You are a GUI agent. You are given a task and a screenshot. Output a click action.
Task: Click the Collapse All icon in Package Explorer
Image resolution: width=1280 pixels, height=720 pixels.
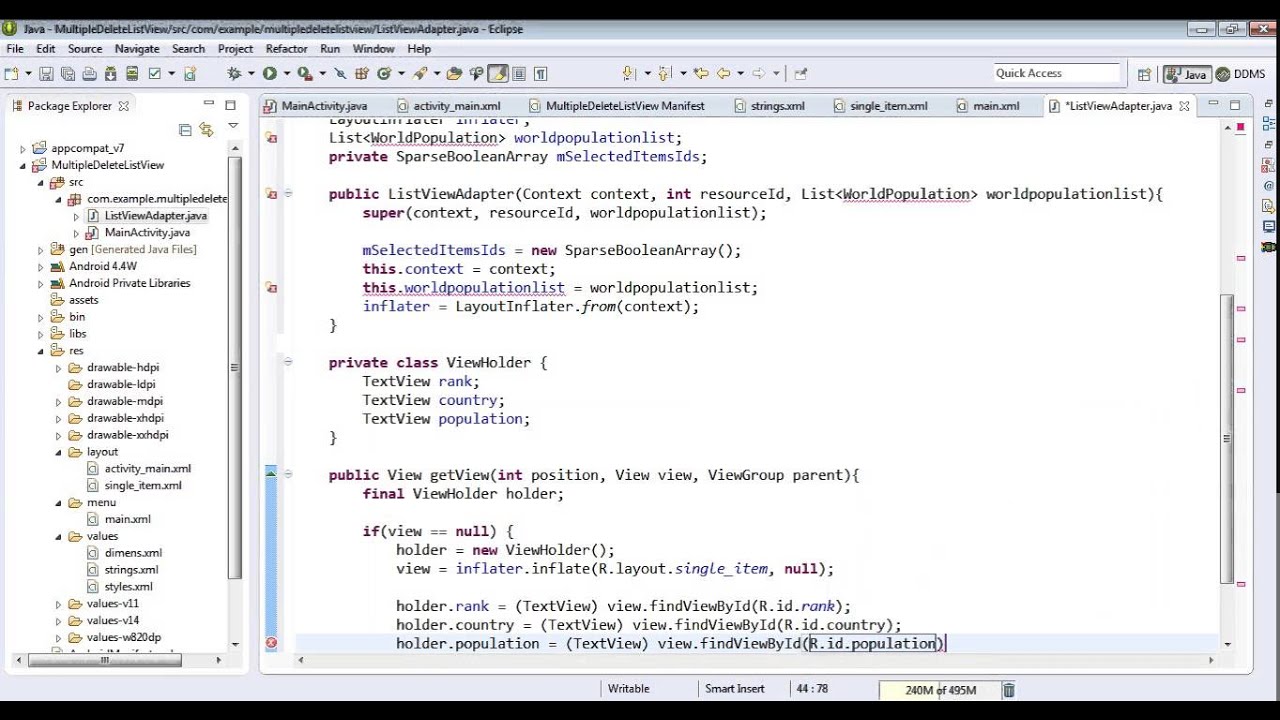[185, 129]
